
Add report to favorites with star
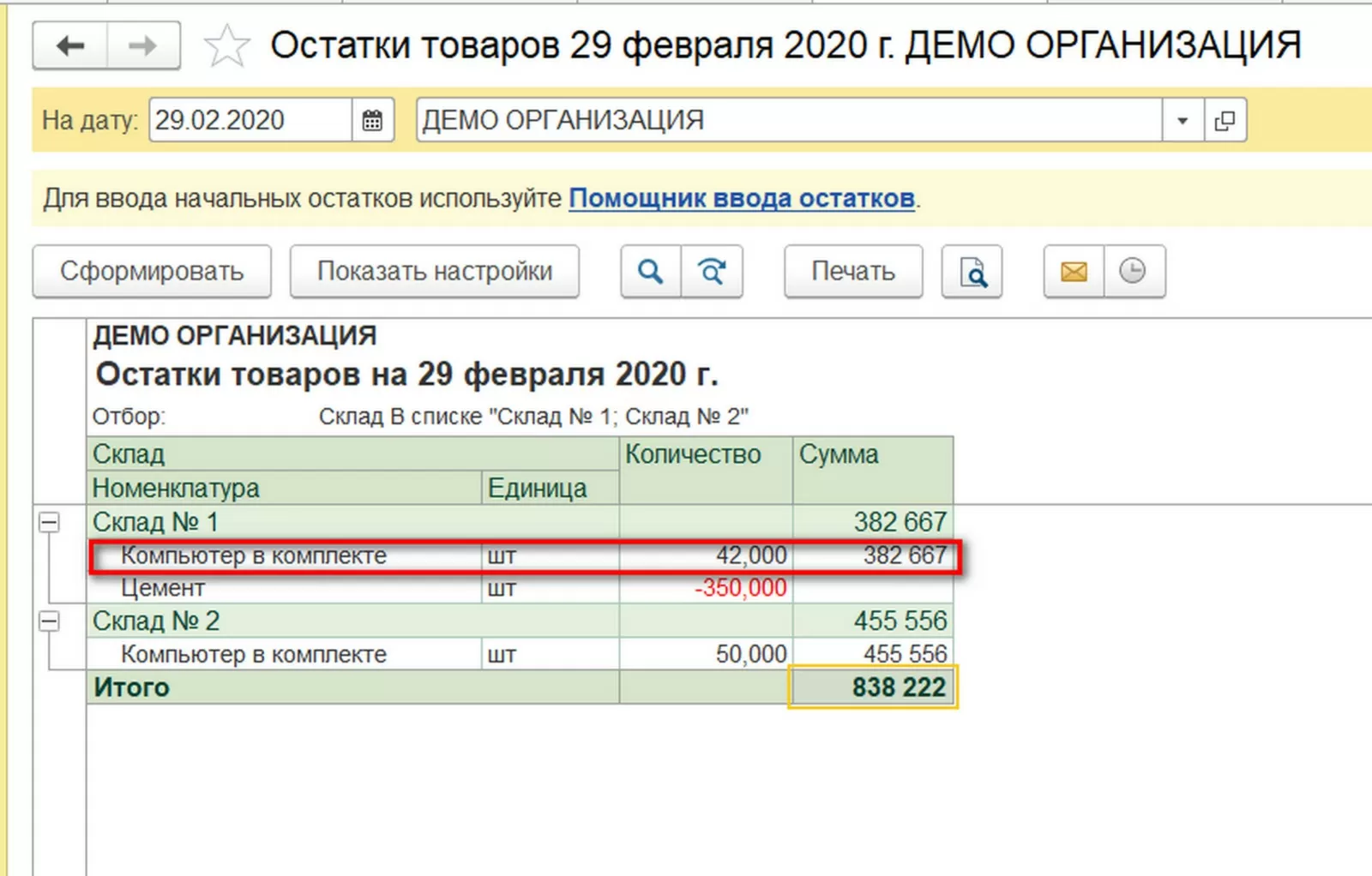tap(226, 46)
